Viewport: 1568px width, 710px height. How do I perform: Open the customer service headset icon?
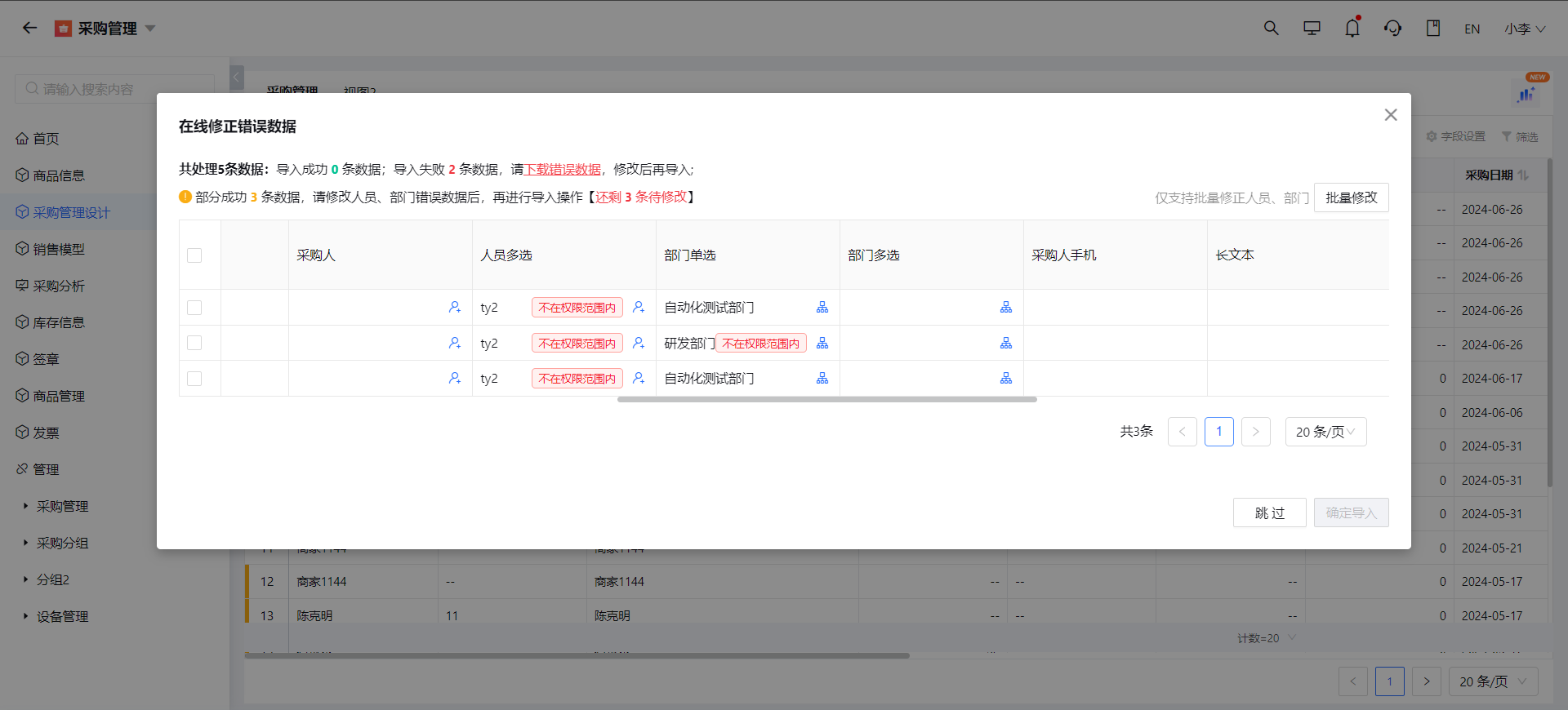pos(1392,28)
